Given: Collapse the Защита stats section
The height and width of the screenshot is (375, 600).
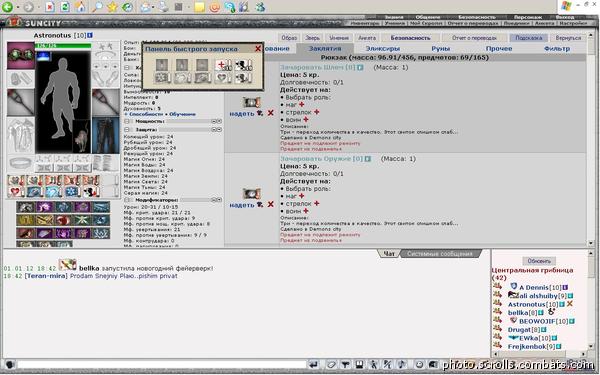Looking at the screenshot, I should pos(127,130).
